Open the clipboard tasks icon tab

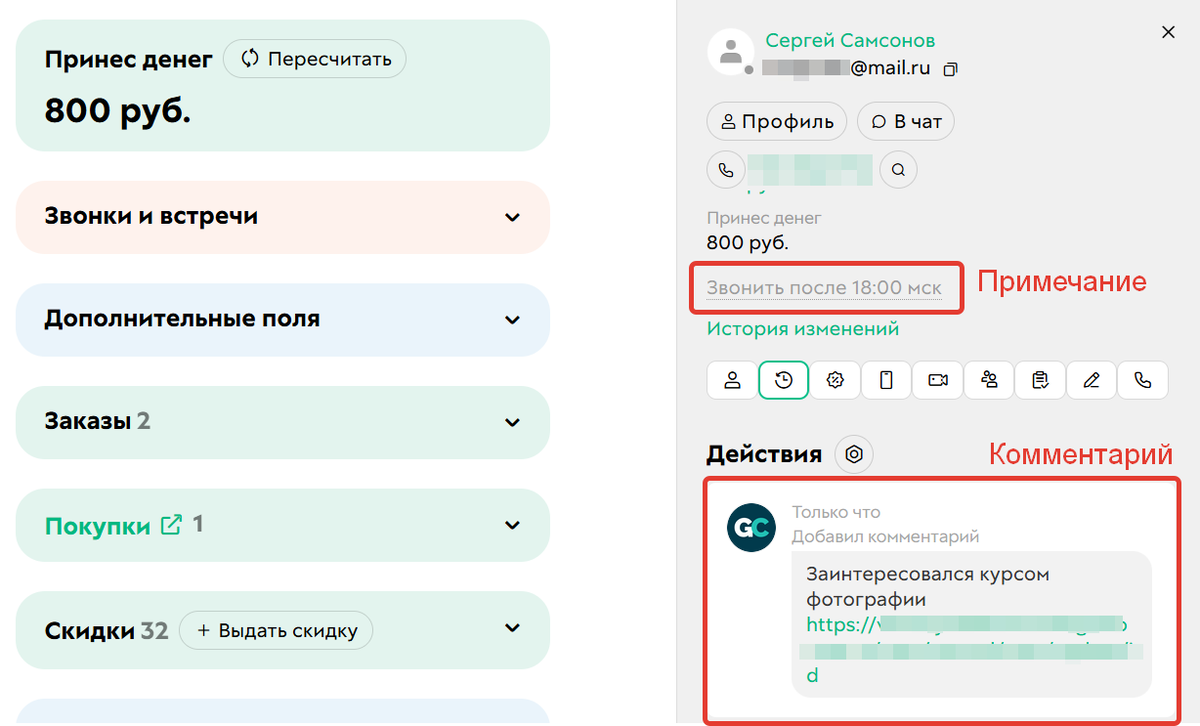click(1040, 380)
